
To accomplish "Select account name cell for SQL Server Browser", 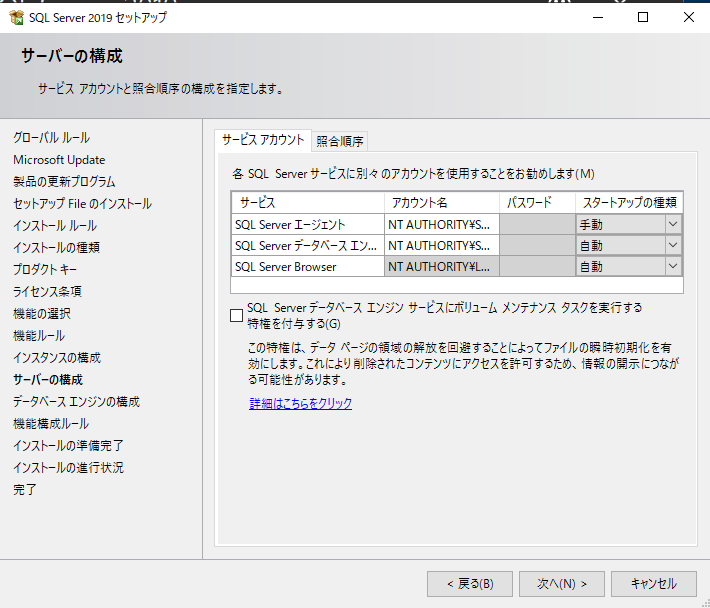I will 441,267.
